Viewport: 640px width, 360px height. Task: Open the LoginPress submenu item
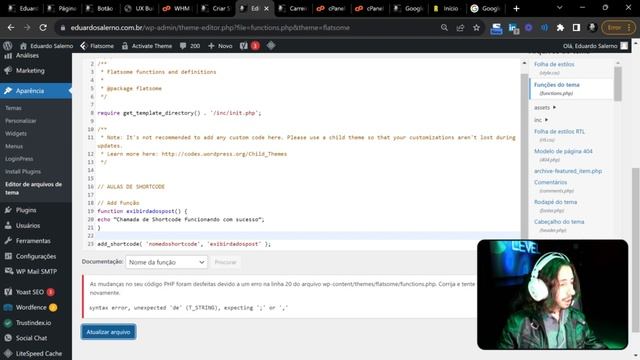click(x=19, y=159)
